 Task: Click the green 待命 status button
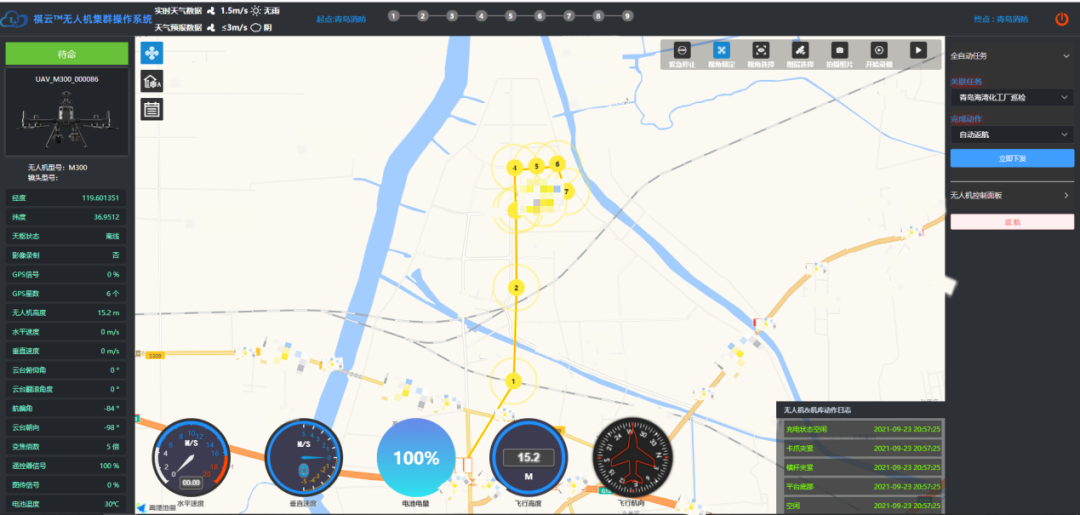(x=67, y=54)
